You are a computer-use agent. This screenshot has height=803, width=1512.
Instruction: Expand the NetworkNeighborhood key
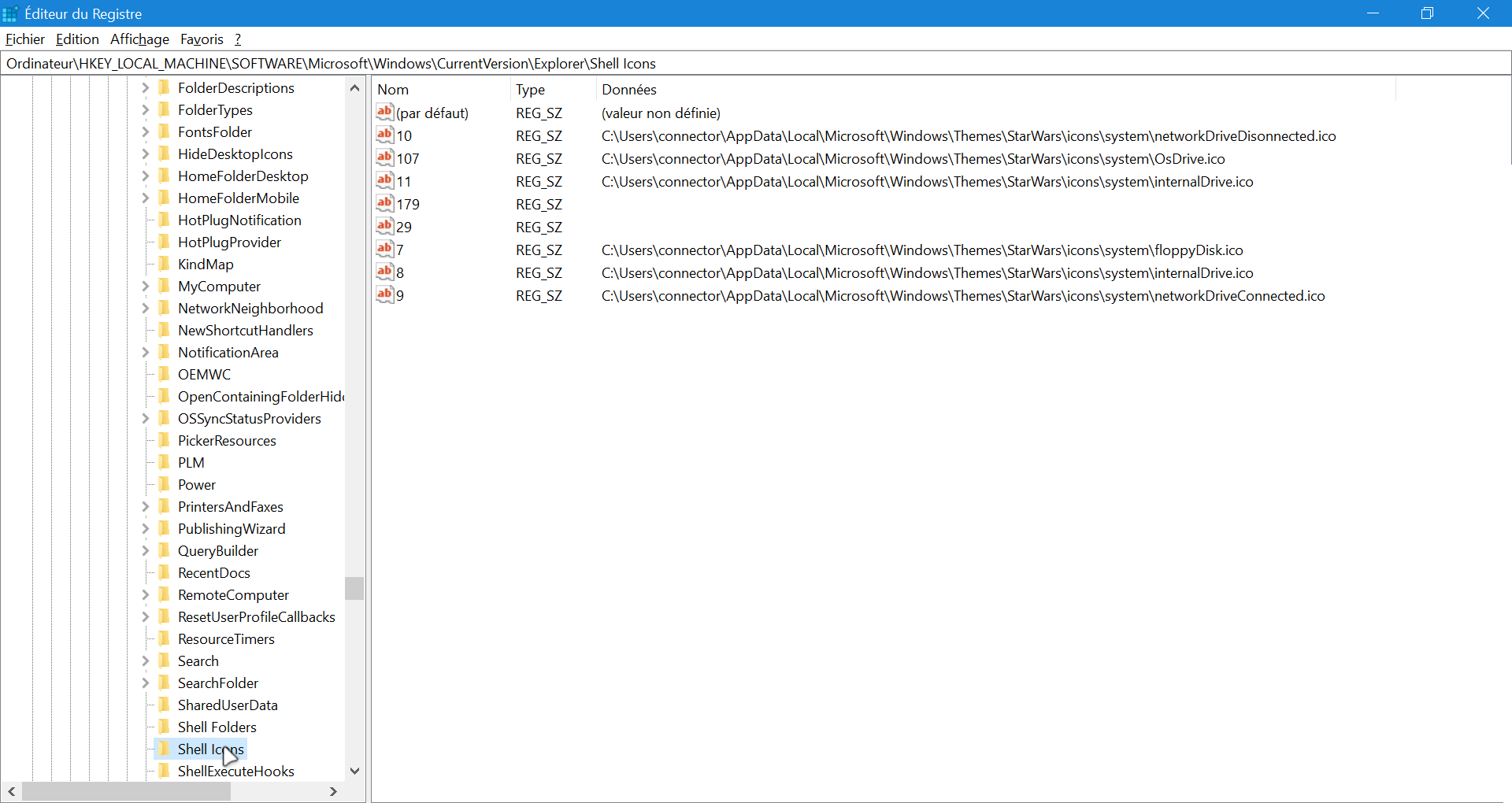pos(146,308)
